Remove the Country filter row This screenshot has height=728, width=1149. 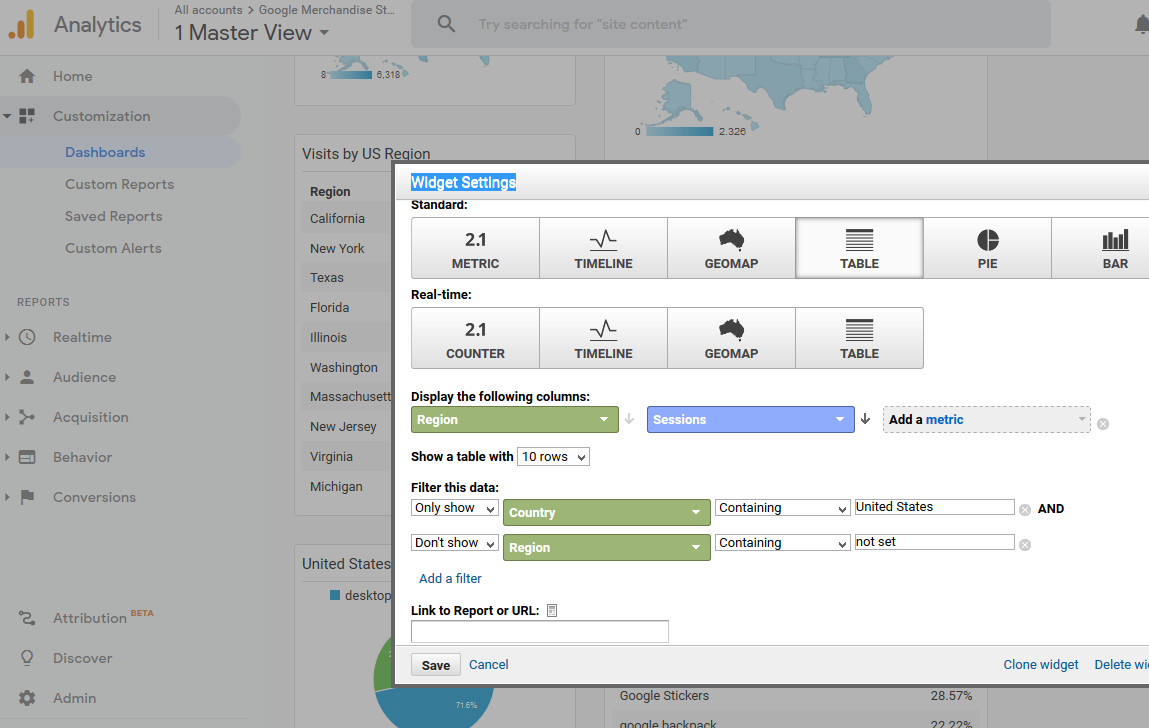pos(1025,510)
